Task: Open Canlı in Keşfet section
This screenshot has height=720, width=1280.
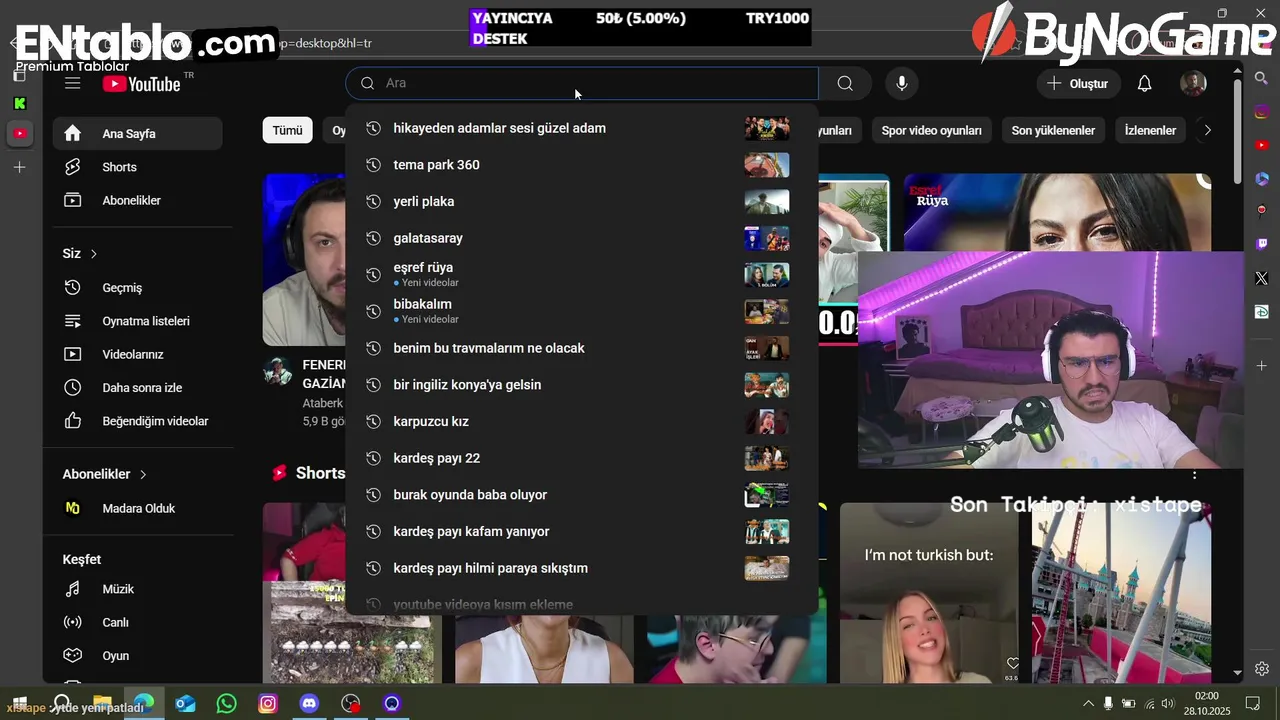Action: coord(137,622)
